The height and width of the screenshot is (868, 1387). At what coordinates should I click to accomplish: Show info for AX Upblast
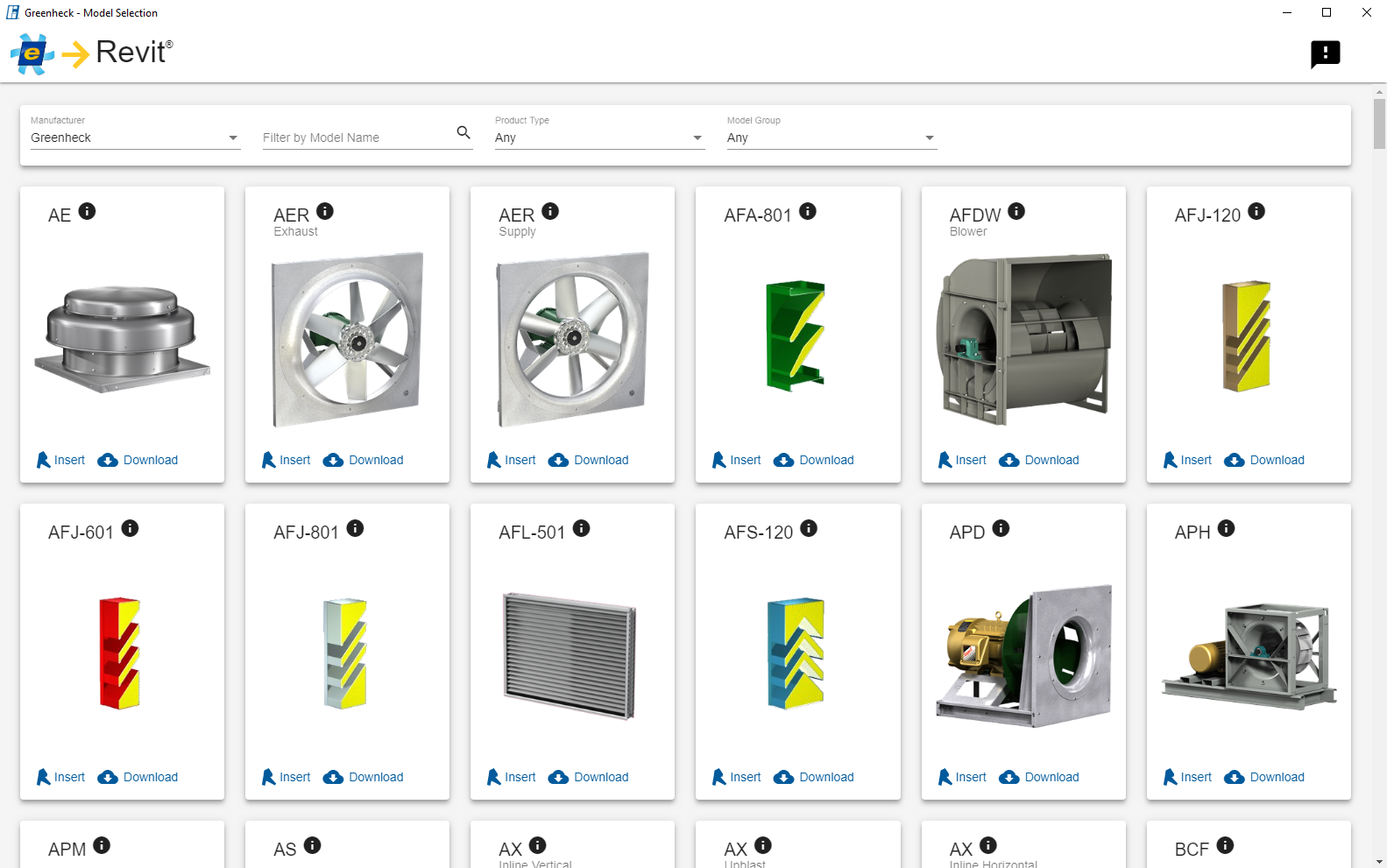point(763,845)
